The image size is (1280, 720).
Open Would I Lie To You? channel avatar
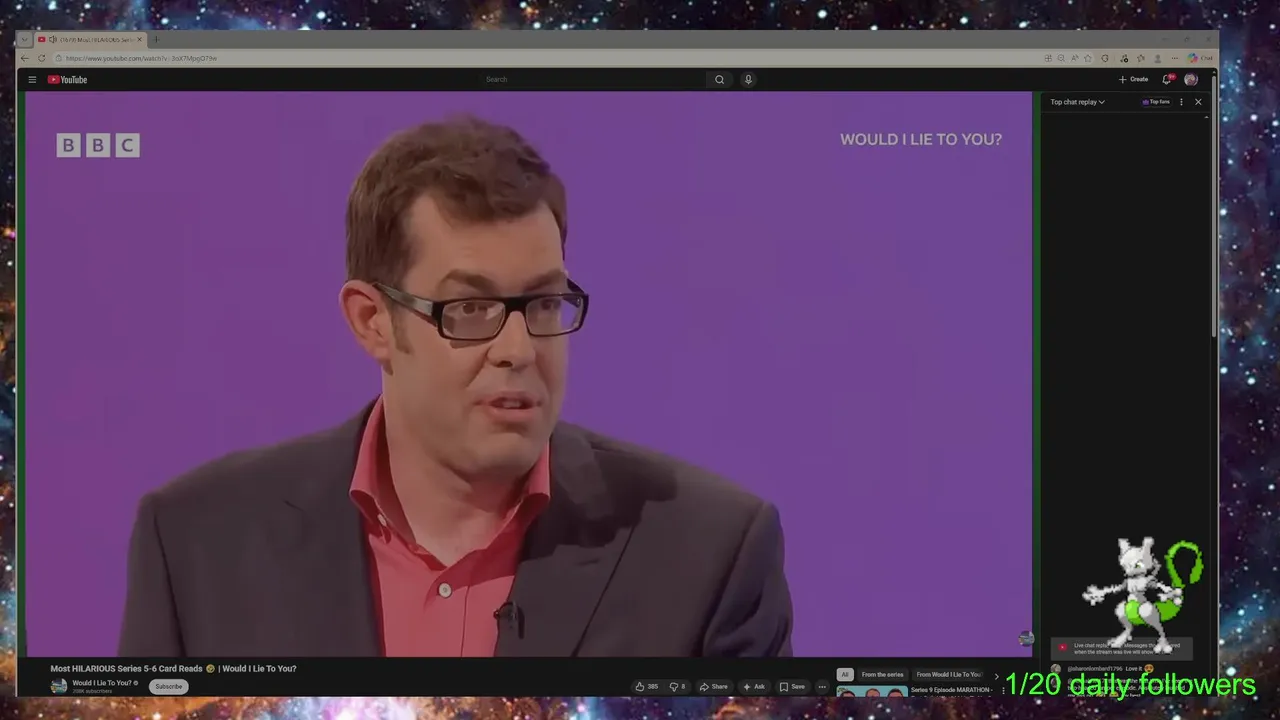59,686
